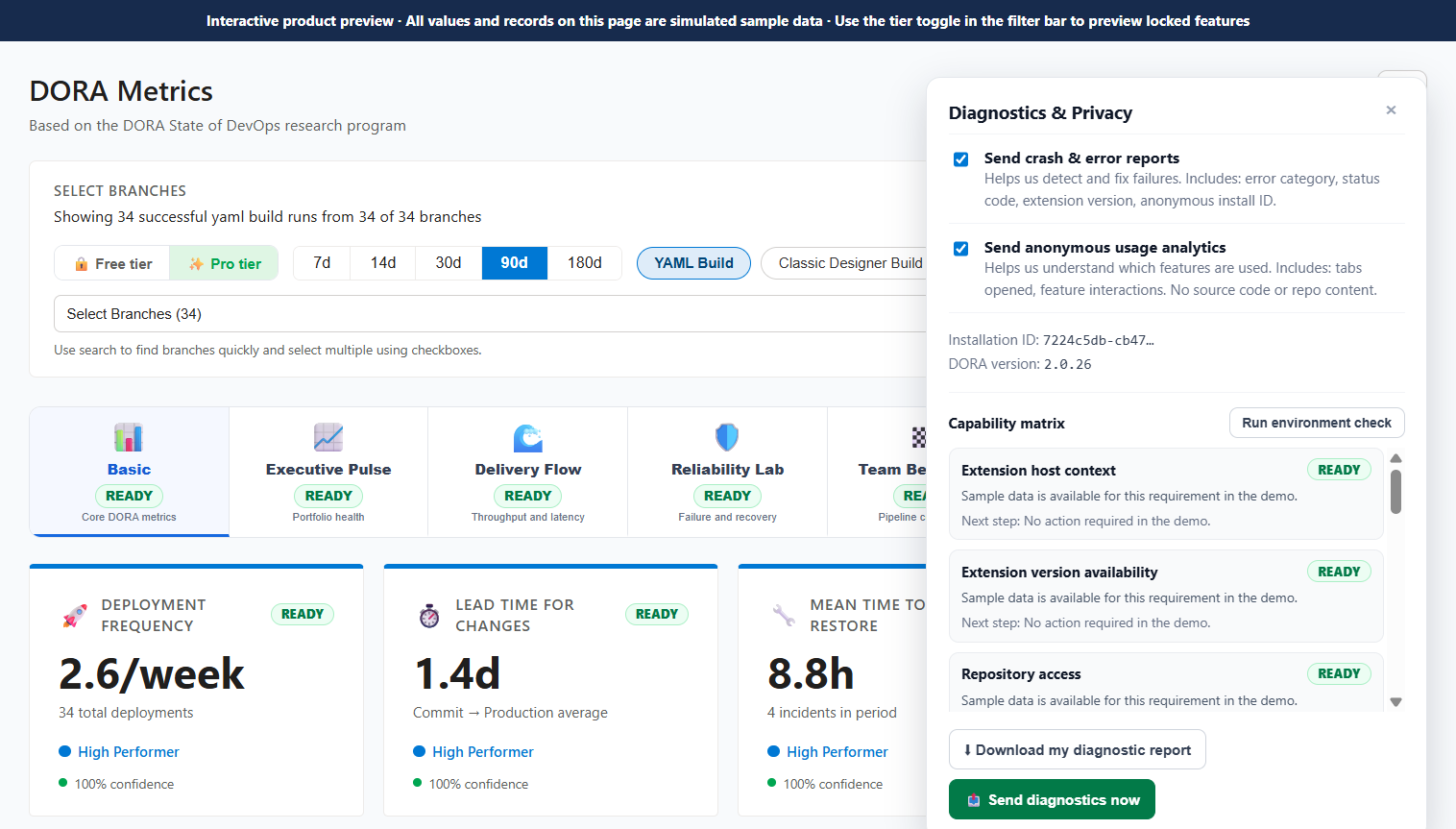This screenshot has height=829, width=1456.
Task: Select the 90d time range
Action: click(x=515, y=263)
